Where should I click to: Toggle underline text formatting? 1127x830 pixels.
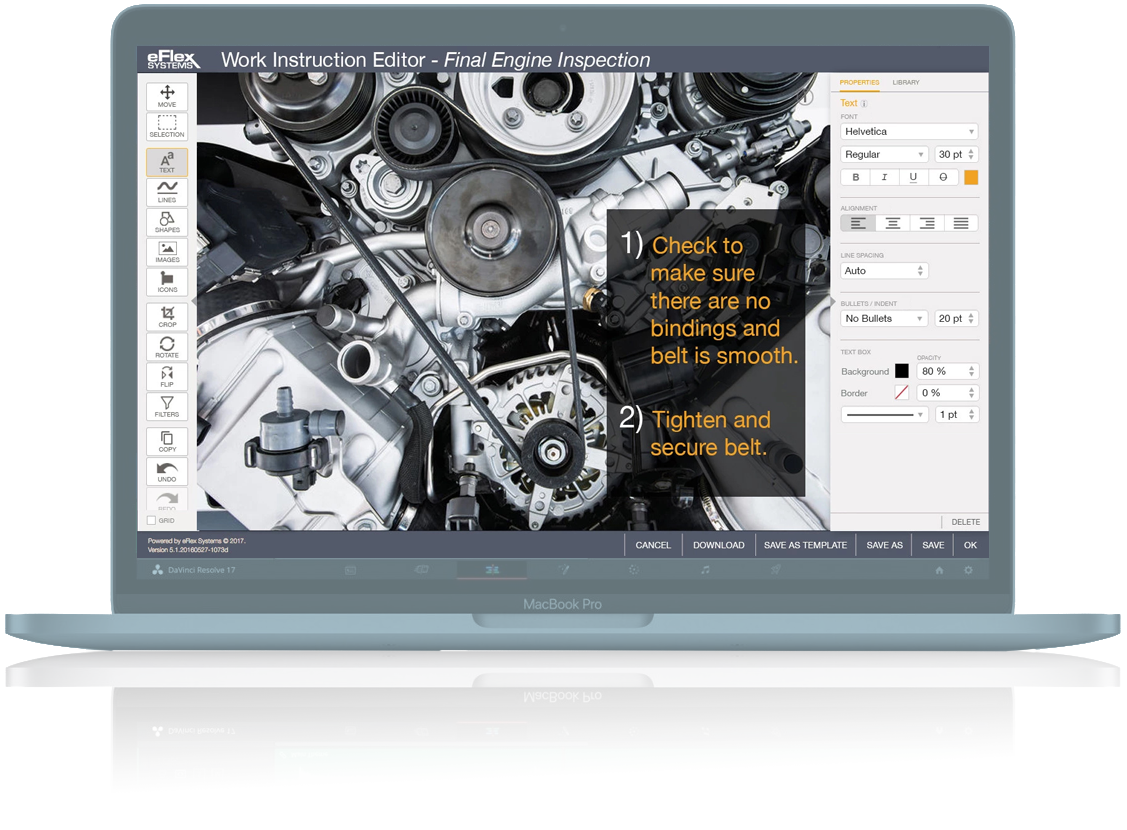[913, 177]
